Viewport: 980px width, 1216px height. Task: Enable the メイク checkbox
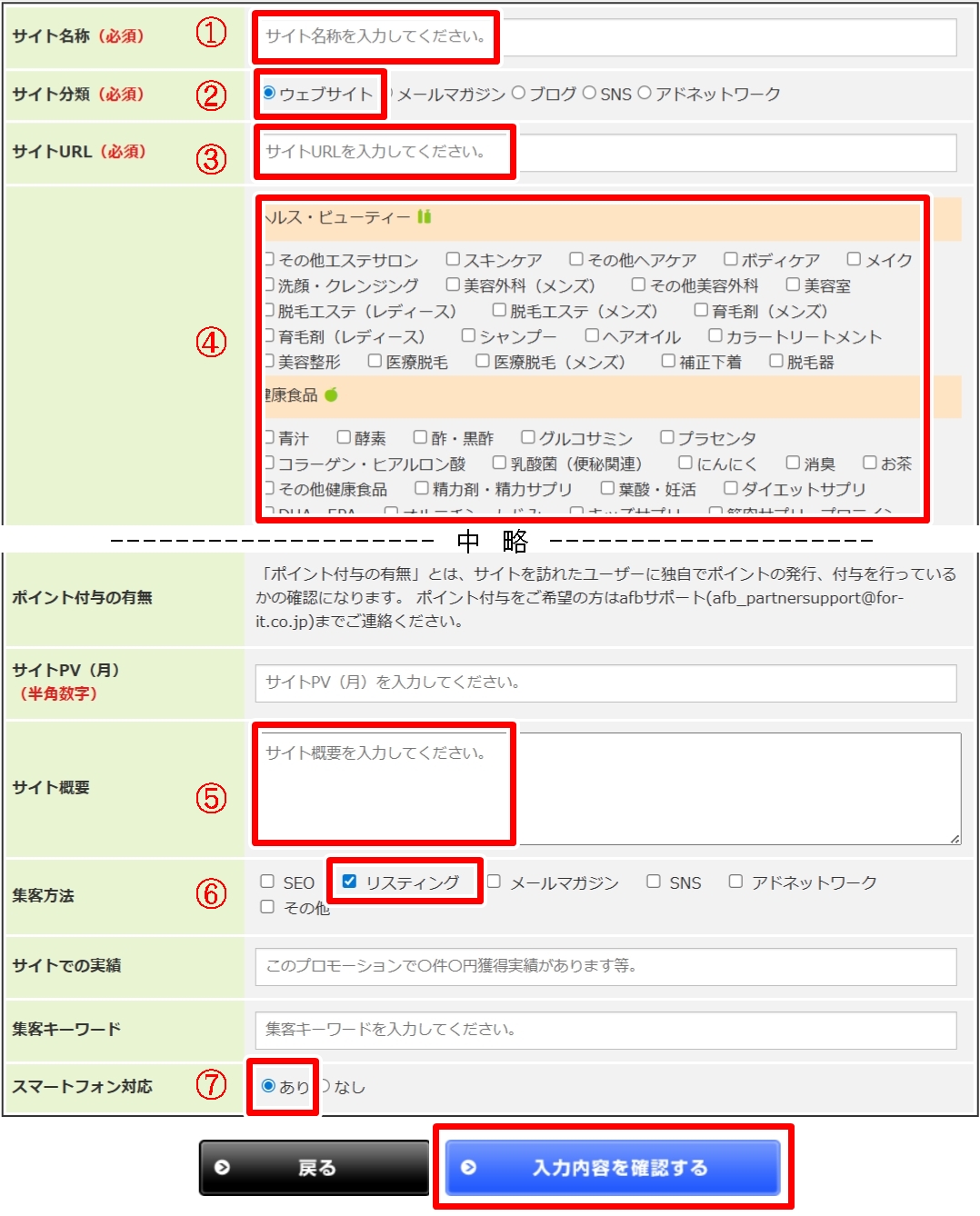click(853, 259)
